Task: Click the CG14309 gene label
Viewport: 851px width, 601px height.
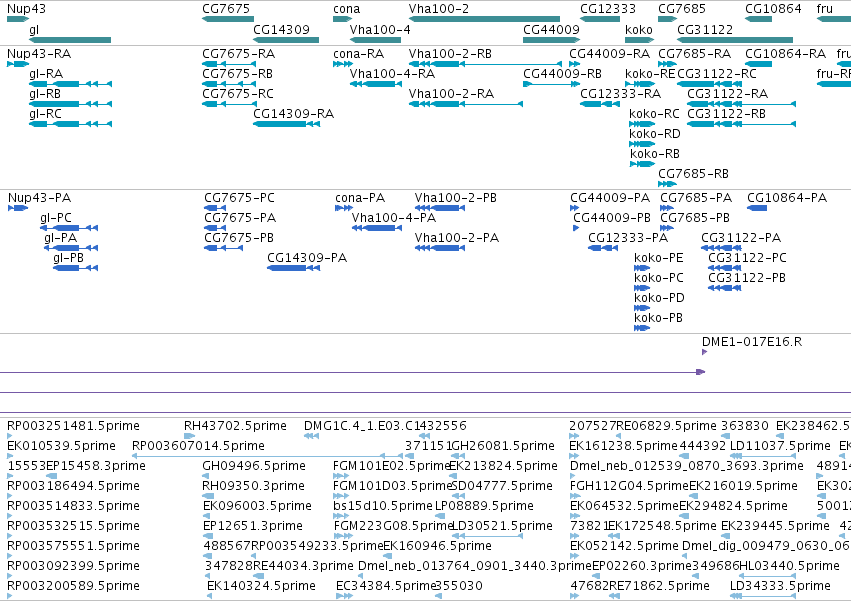Action: coord(281,29)
